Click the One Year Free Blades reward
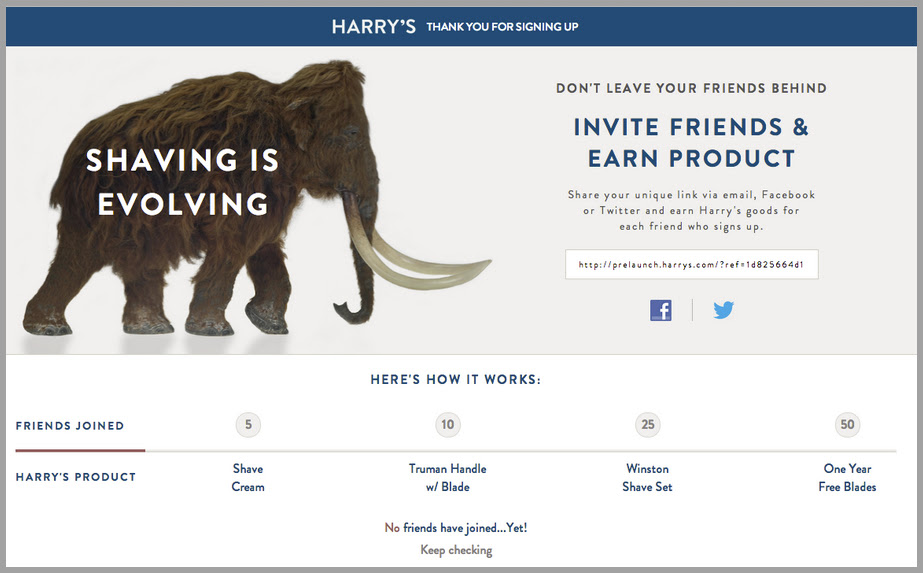This screenshot has height=573, width=923. (847, 478)
